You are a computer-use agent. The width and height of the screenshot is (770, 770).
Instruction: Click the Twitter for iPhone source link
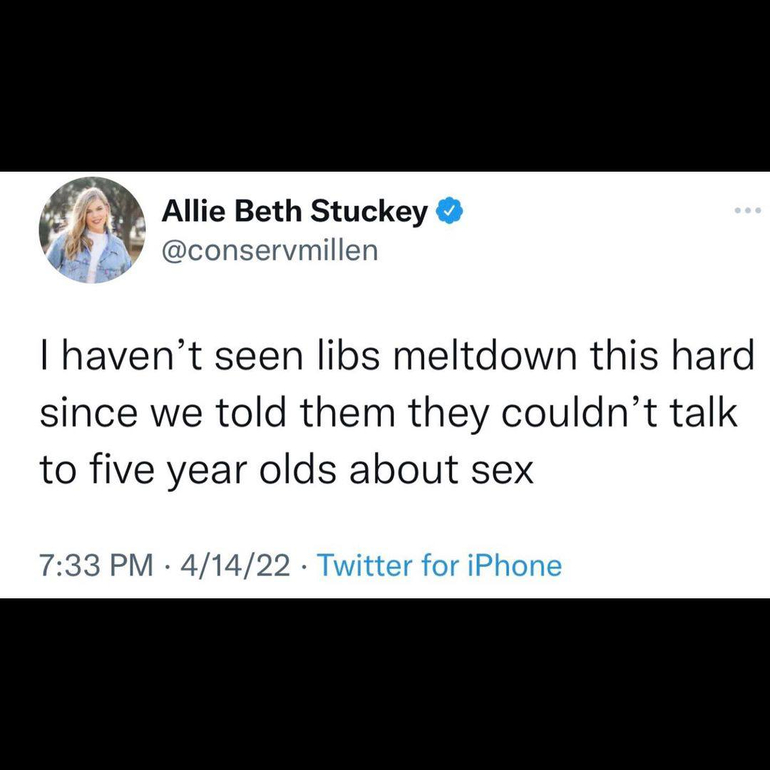[440, 567]
